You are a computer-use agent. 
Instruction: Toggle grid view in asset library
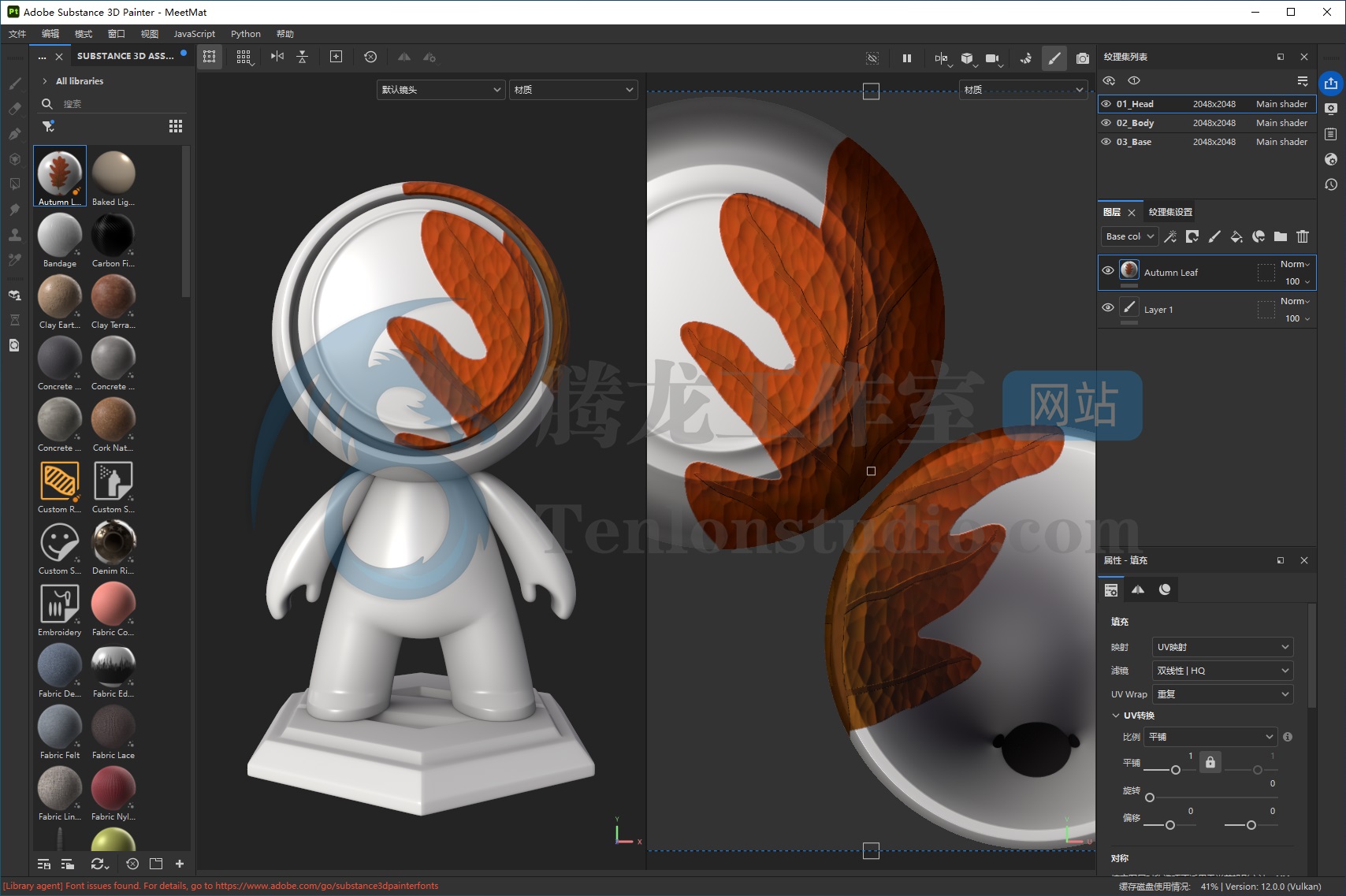[176, 126]
